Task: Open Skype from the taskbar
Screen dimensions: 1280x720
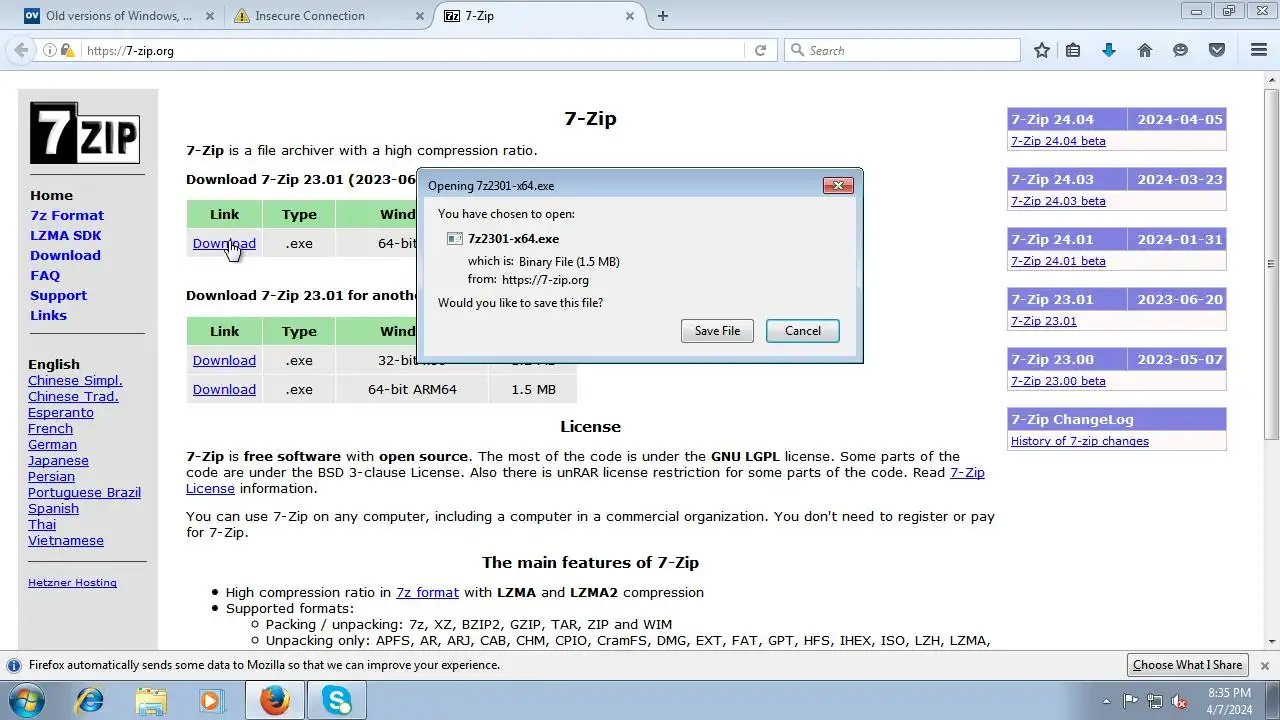Action: click(337, 701)
